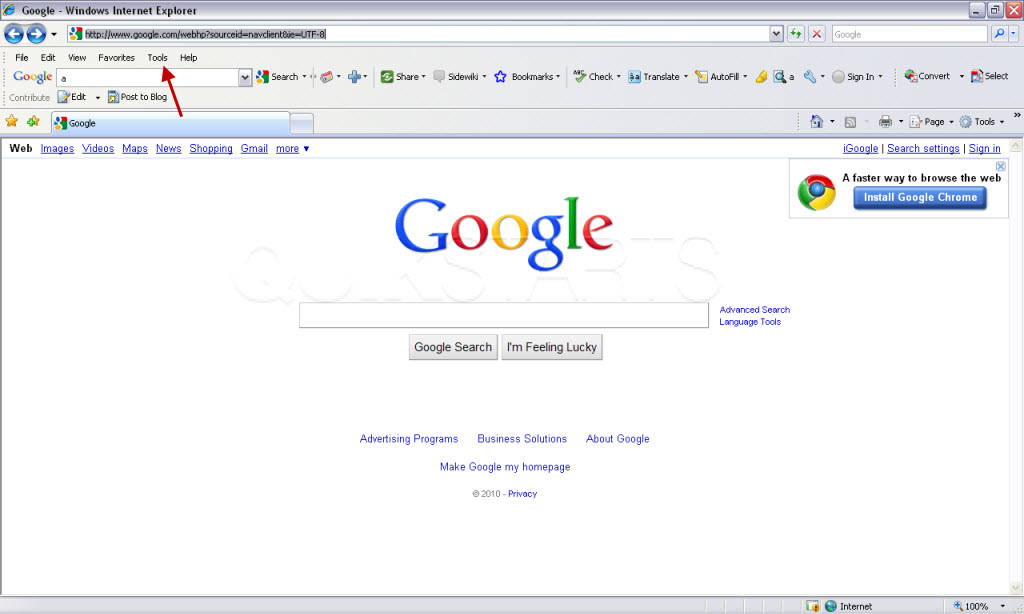Click the Home page icon
Viewport: 1024px width, 614px height.
point(816,121)
